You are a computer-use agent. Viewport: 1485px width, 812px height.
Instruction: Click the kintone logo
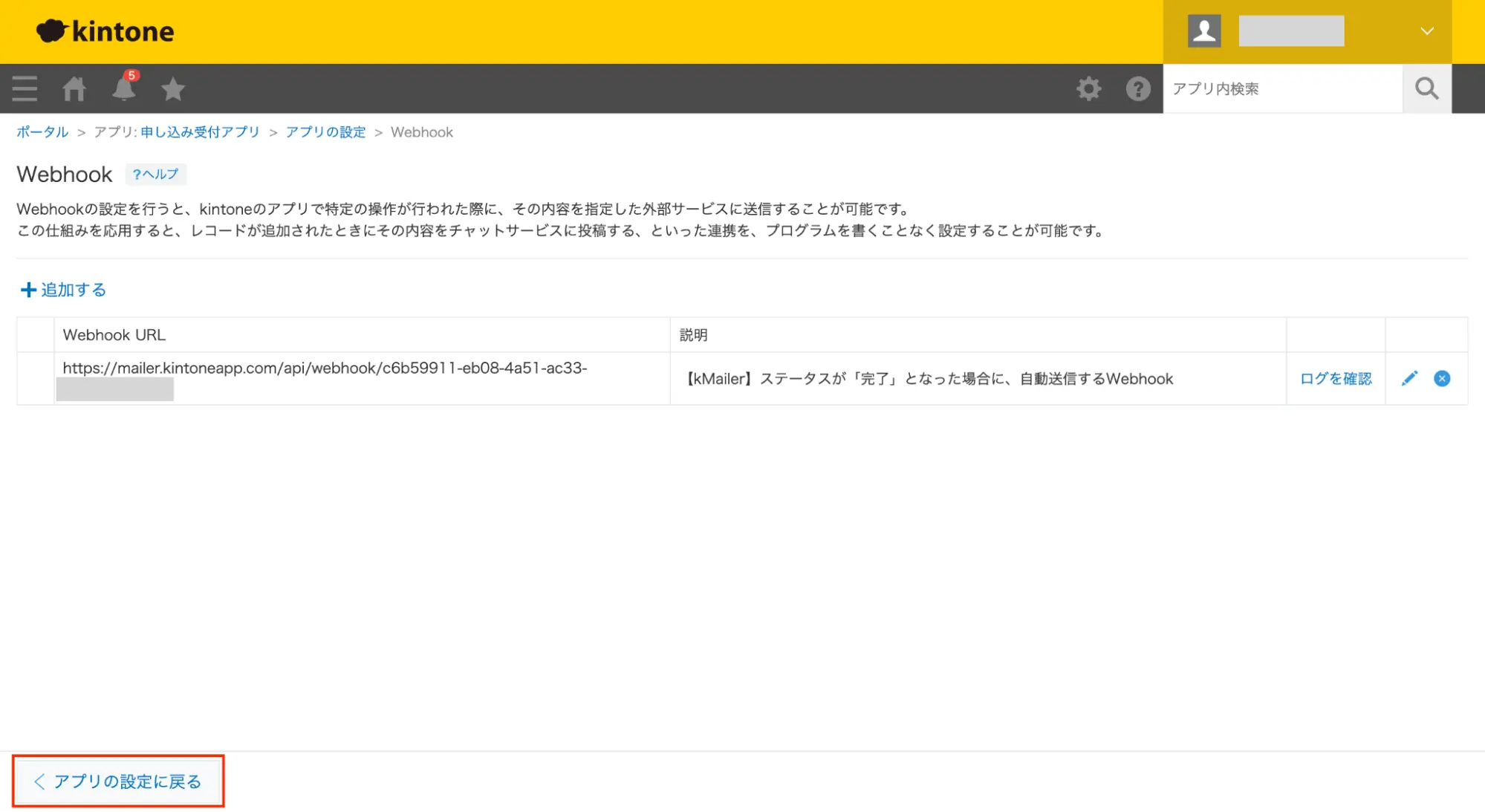pos(105,31)
